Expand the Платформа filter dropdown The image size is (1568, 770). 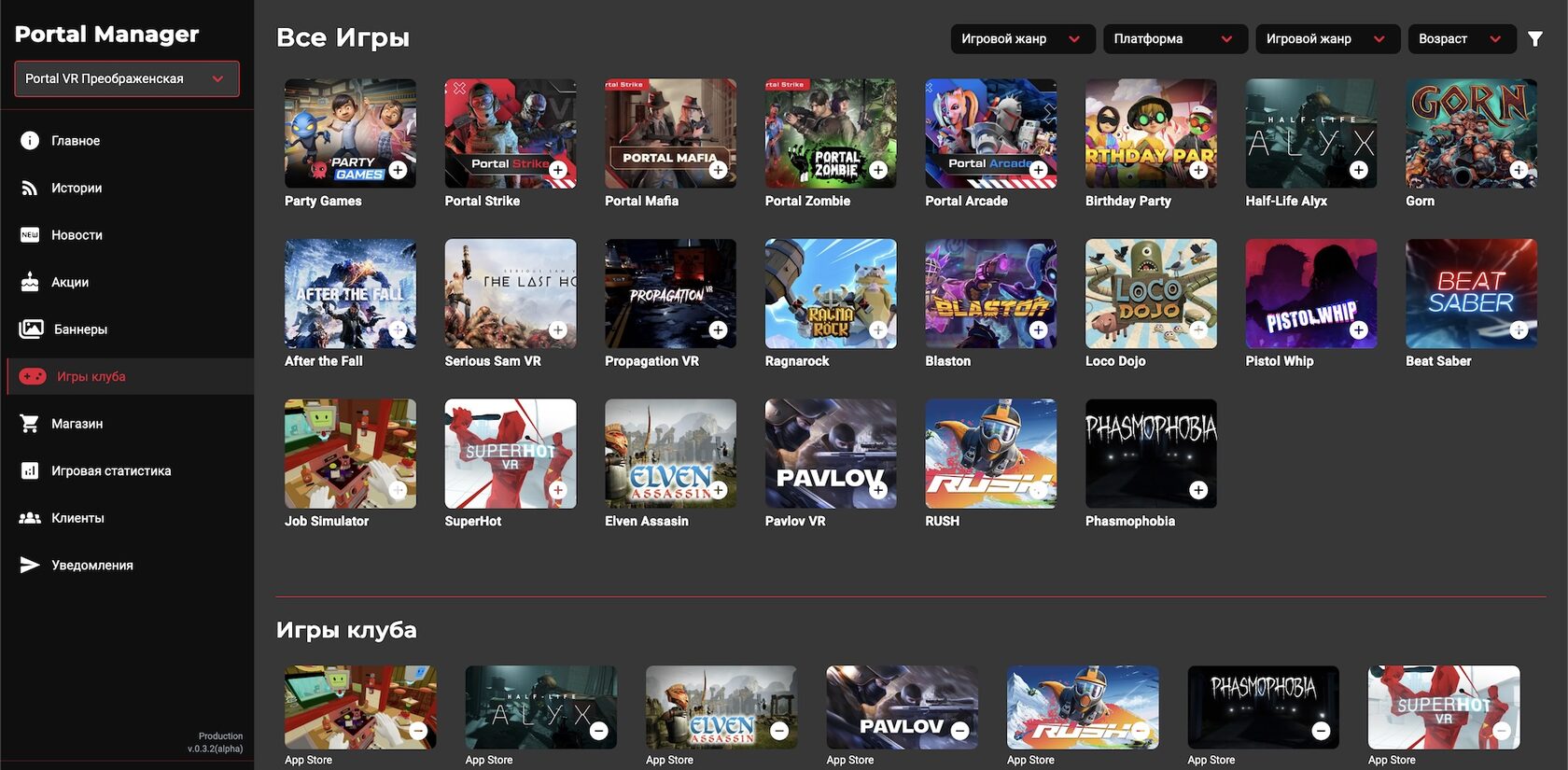(1175, 39)
